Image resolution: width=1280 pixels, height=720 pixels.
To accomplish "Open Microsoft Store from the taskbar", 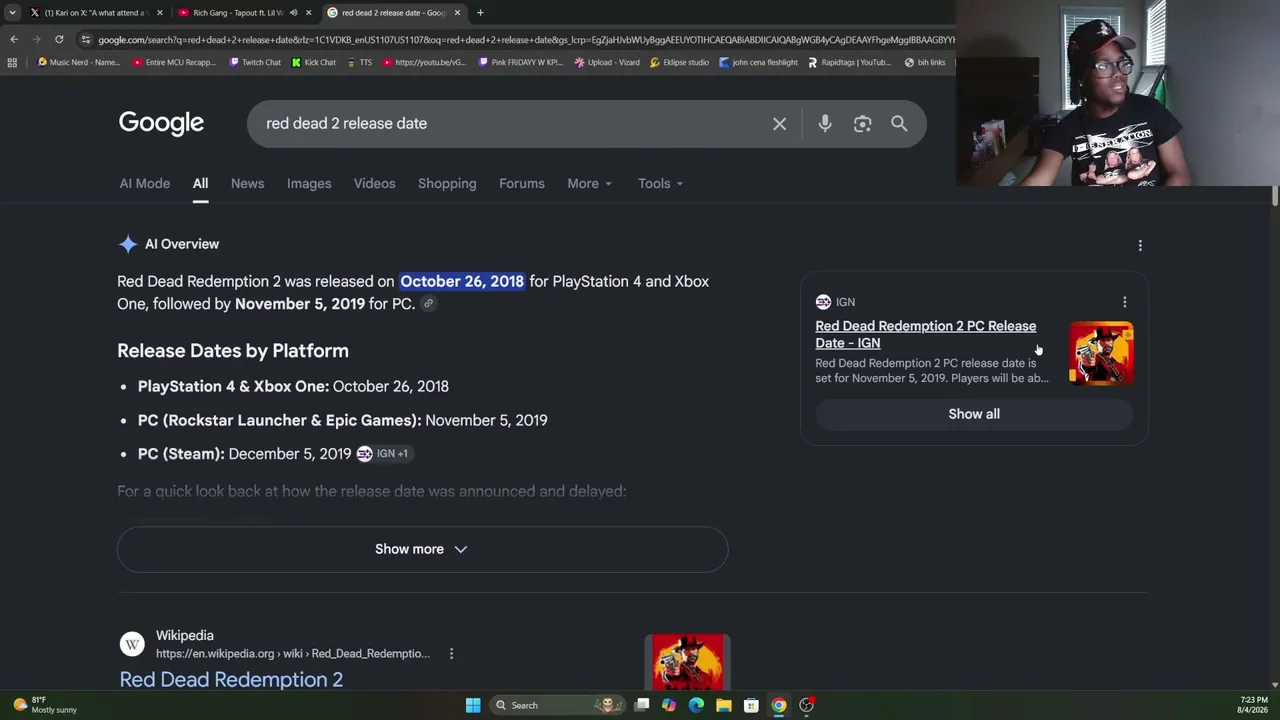I will [751, 705].
